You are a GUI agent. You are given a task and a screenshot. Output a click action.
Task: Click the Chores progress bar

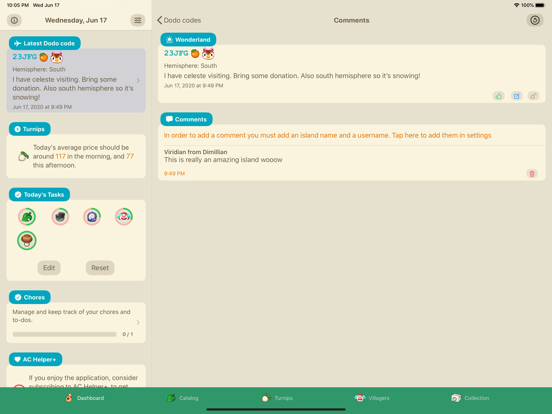64,334
